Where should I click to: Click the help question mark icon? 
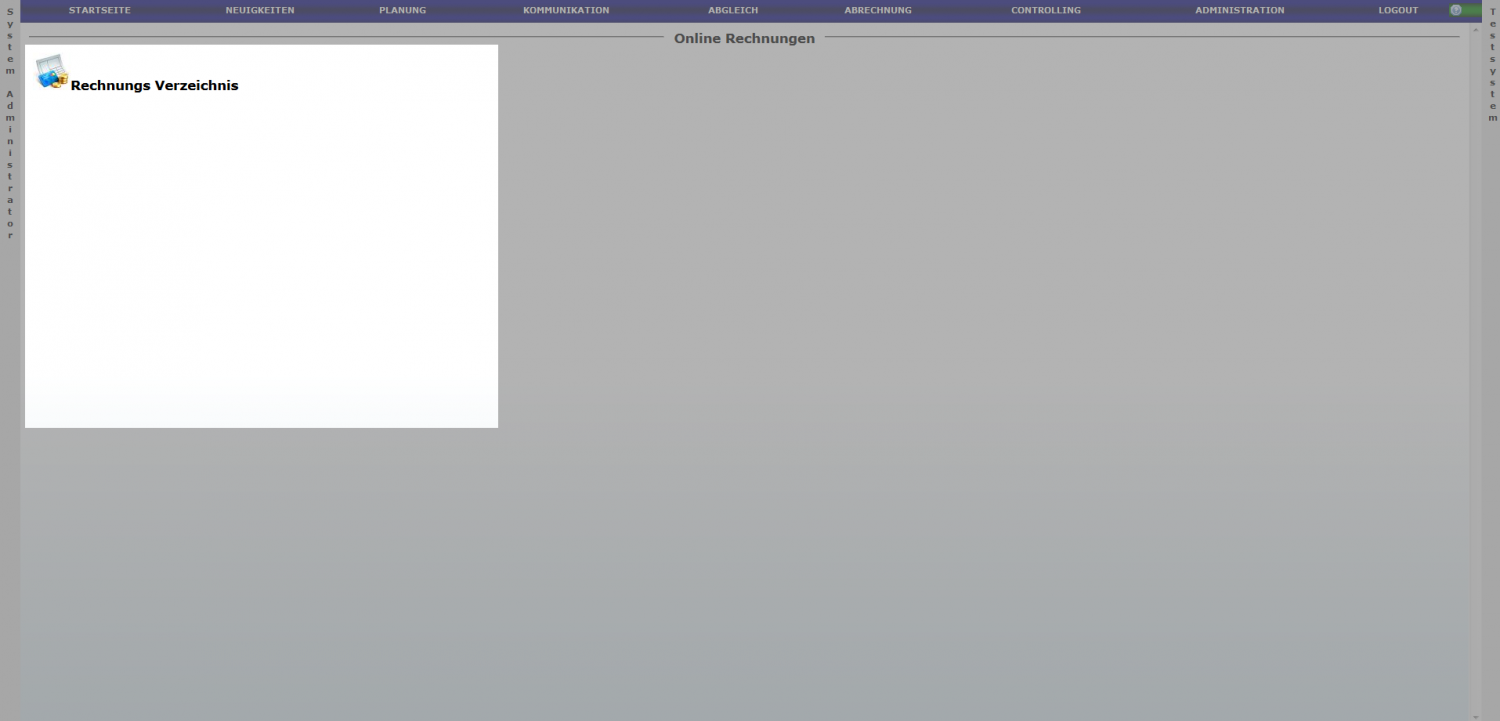1456,10
